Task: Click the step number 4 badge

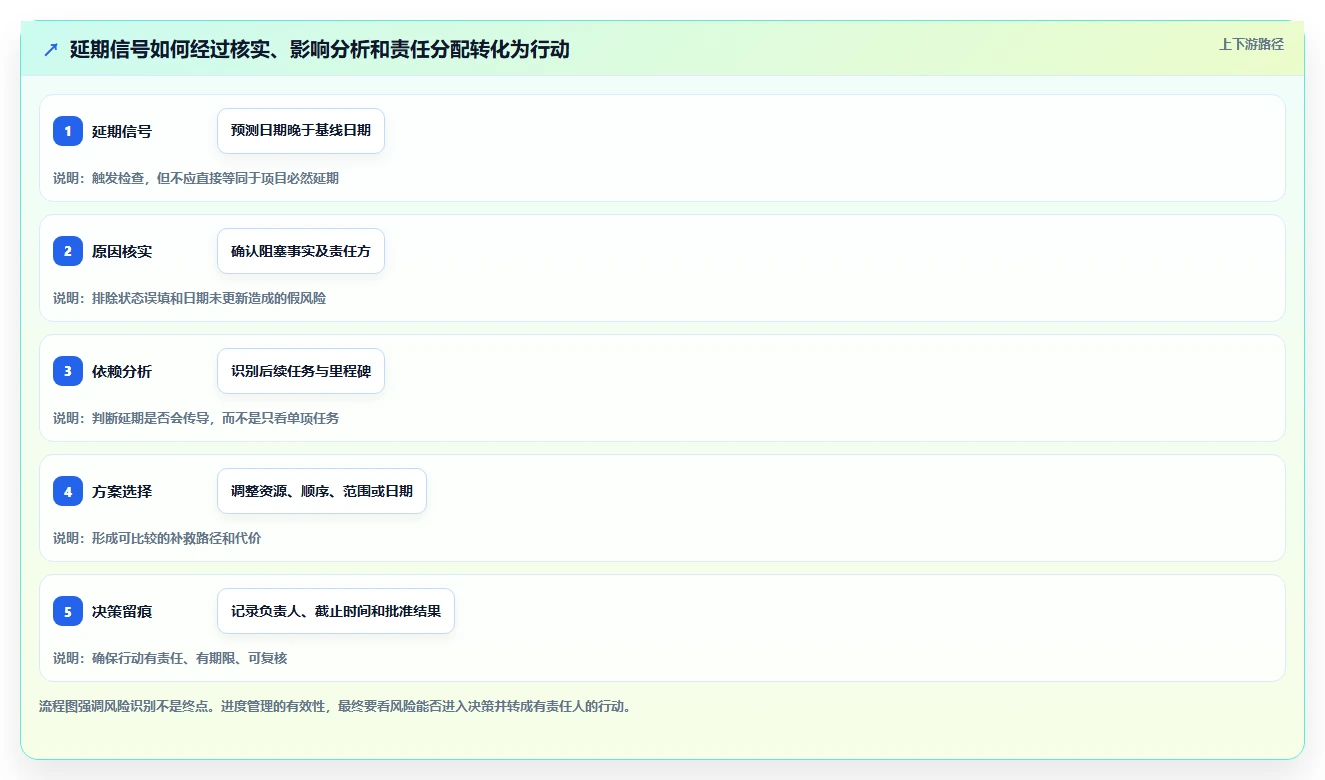Action: coord(68,491)
